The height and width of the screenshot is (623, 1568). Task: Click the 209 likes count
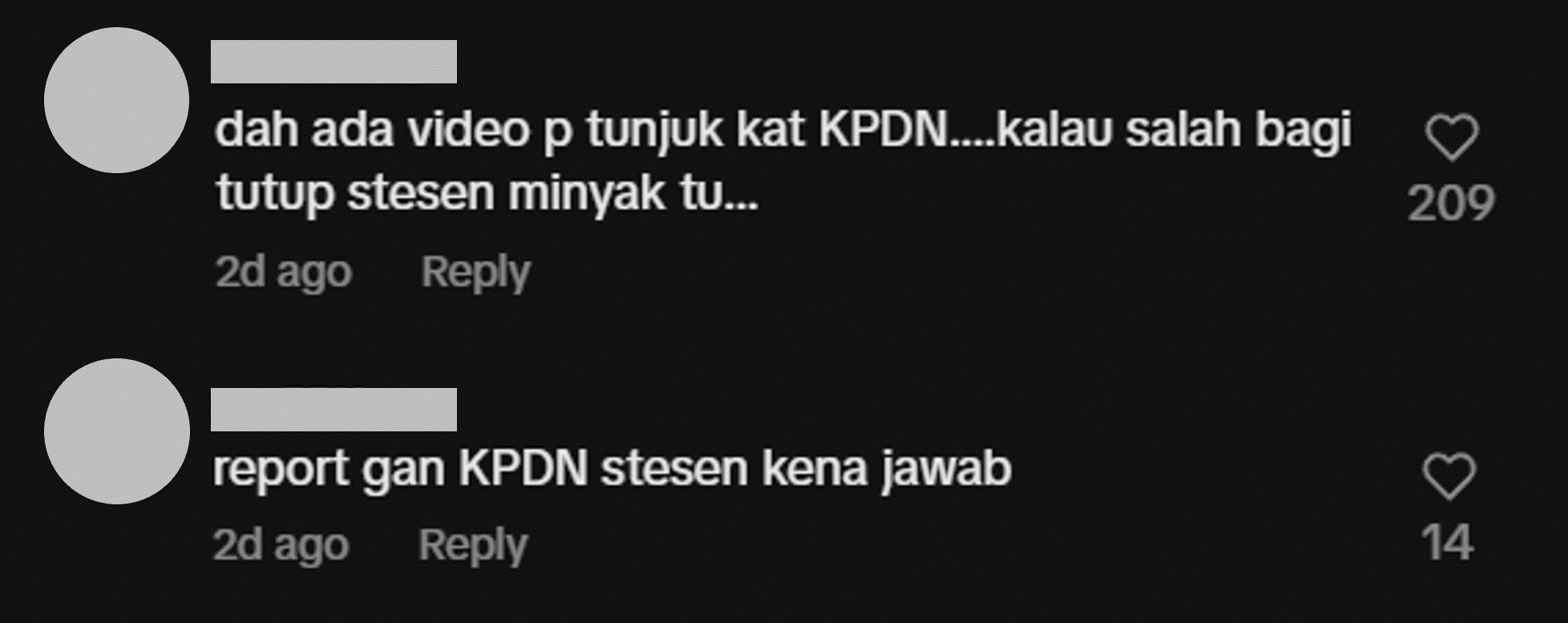(1451, 203)
